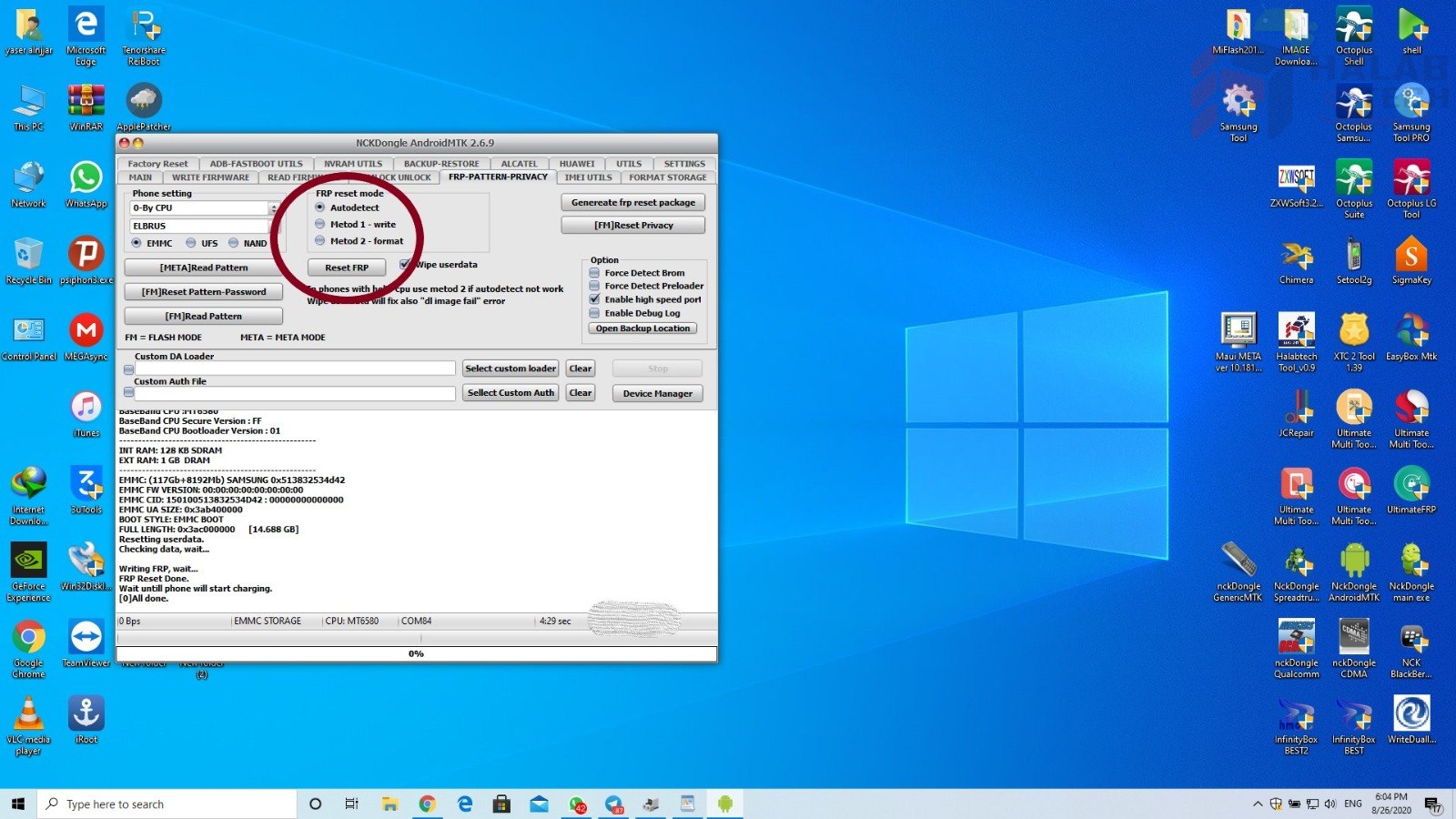Open the Tenorshare ReiBoot desktop icon
1456x819 pixels.
(x=144, y=36)
